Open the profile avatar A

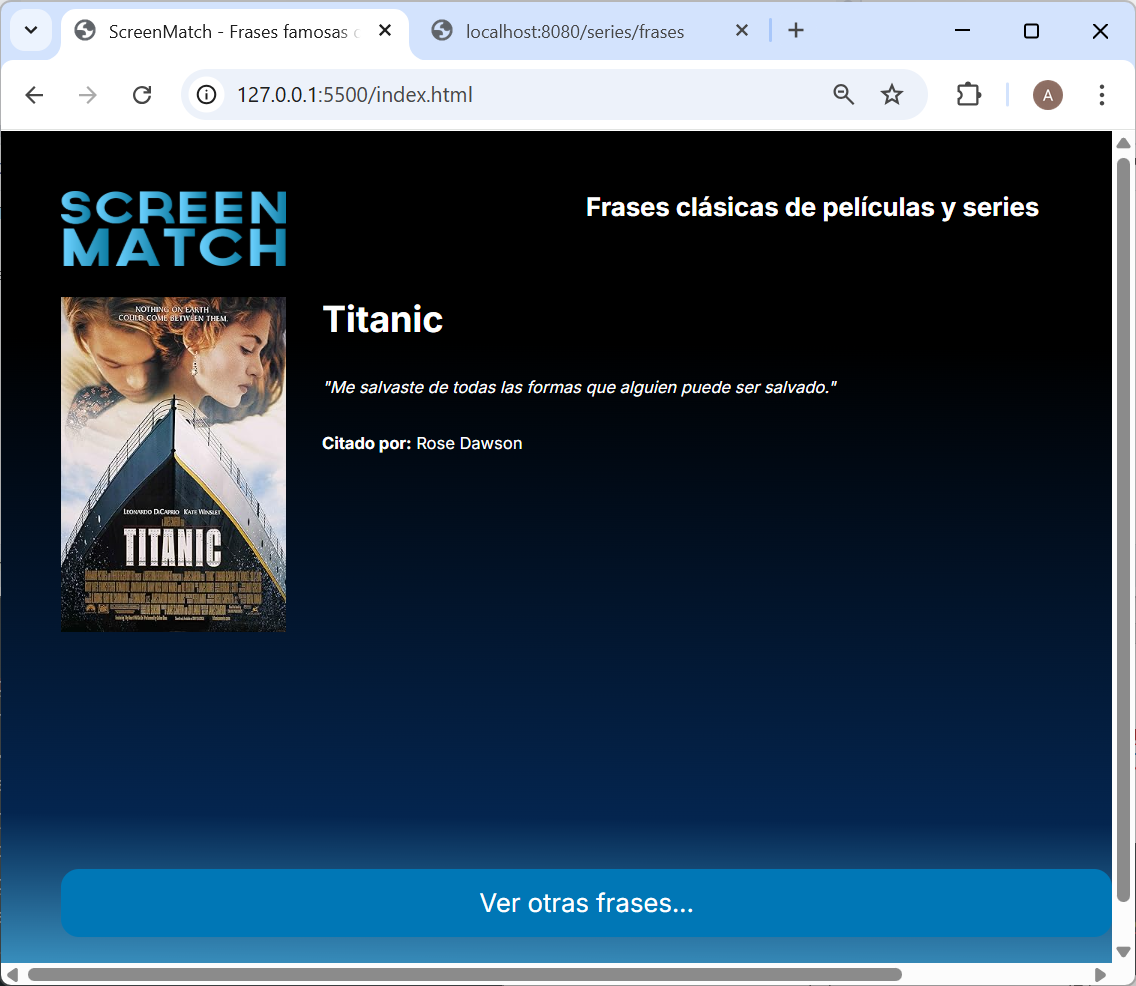click(x=1048, y=95)
